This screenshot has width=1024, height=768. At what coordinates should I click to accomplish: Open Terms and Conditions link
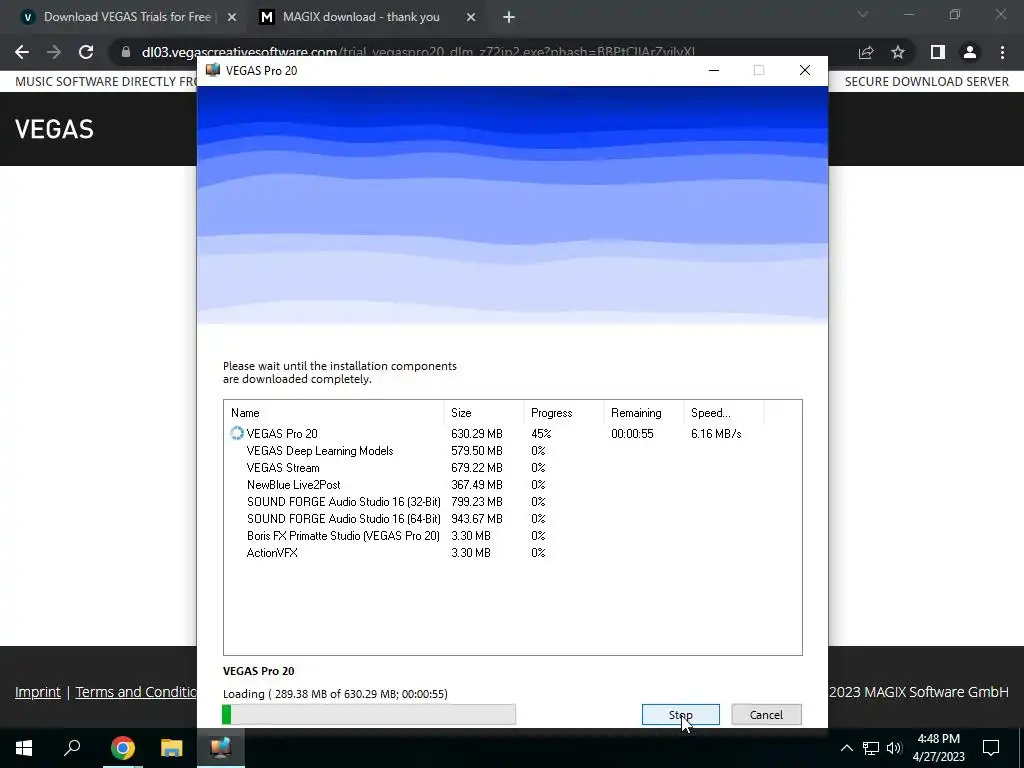(x=136, y=692)
